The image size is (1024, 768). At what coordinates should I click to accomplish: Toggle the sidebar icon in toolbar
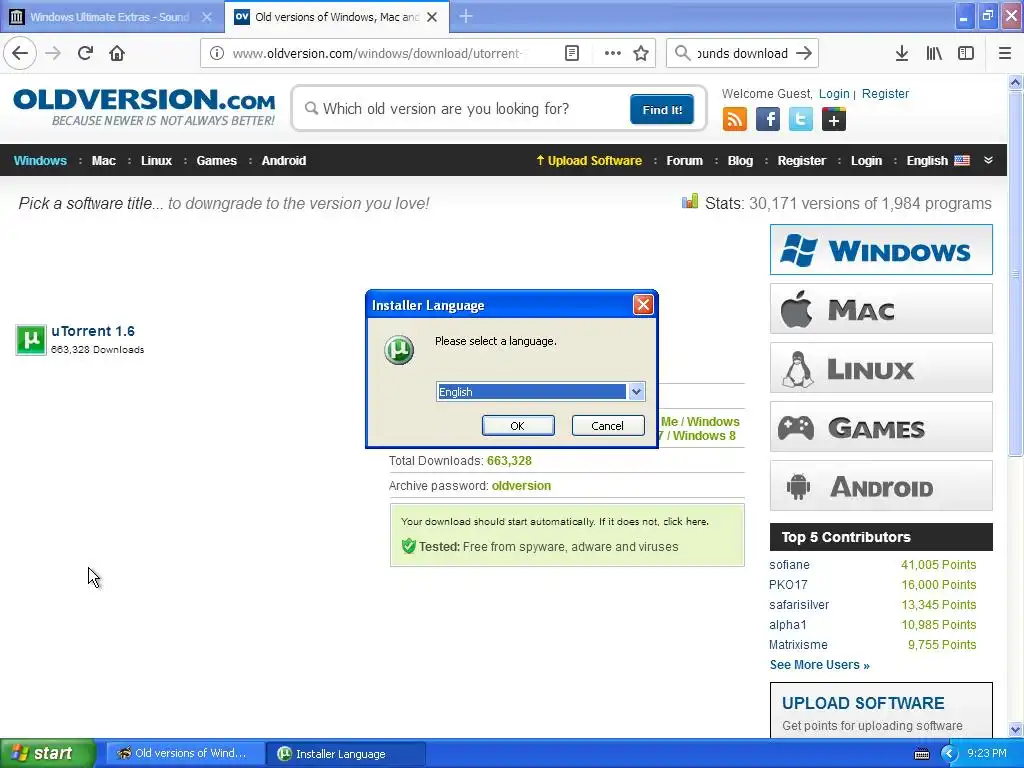966,53
